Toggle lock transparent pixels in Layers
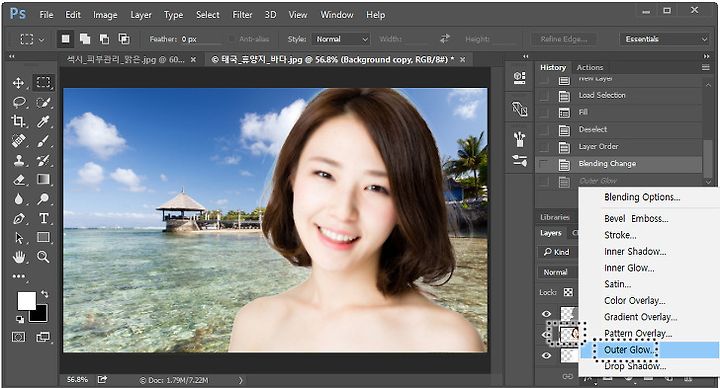Viewport: 720px width, 388px height. 568,292
